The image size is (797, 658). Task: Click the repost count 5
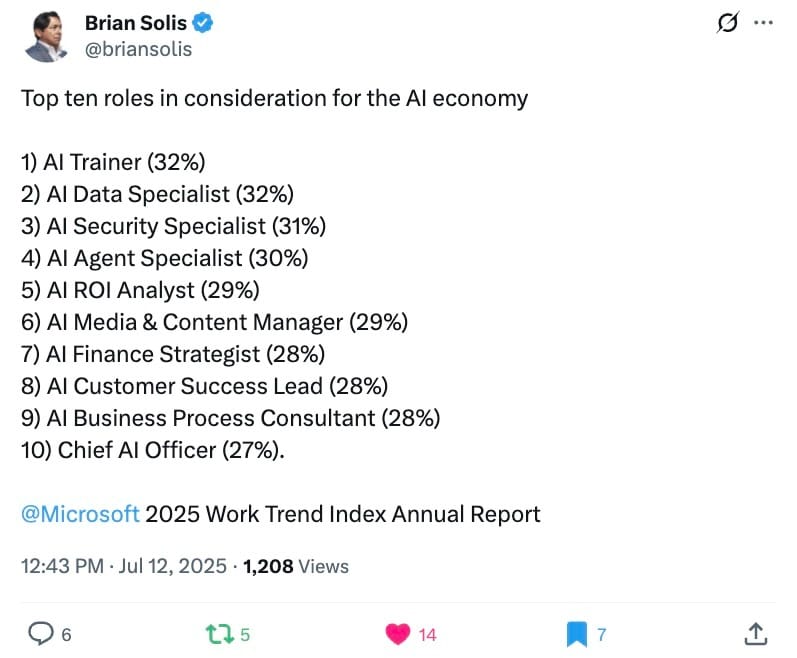[x=245, y=635]
